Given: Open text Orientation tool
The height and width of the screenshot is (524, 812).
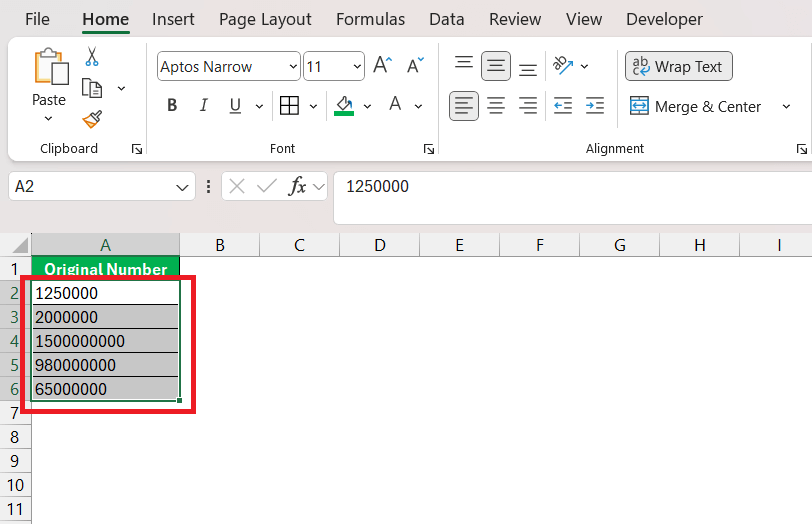Looking at the screenshot, I should (563, 66).
